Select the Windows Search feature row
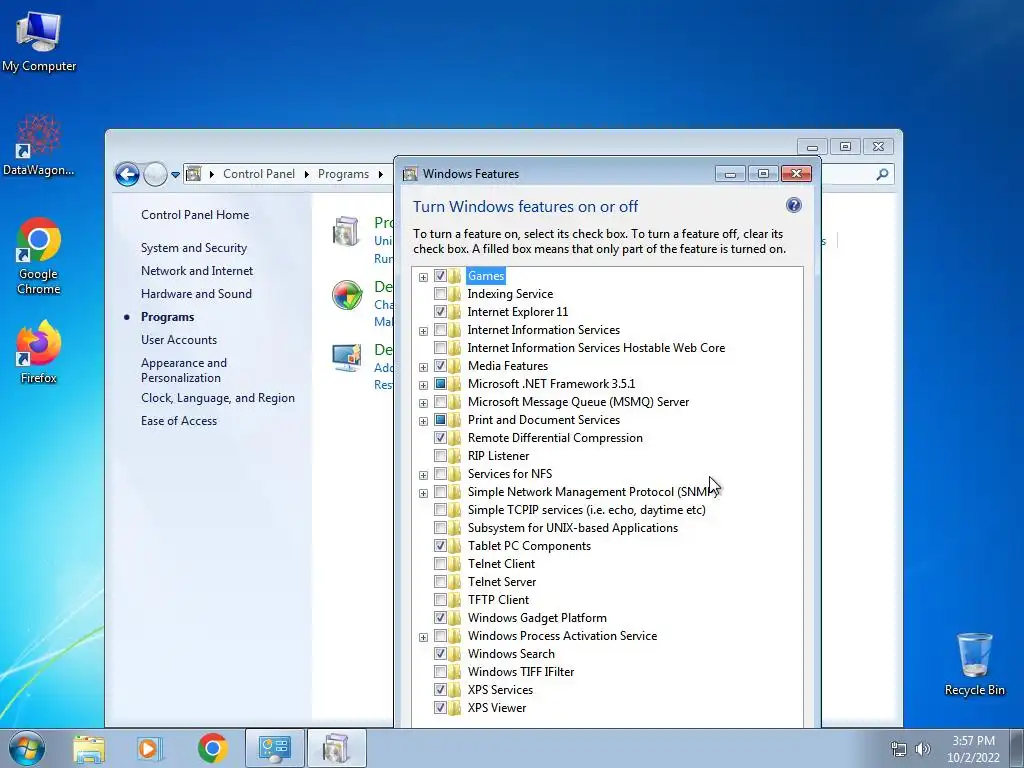This screenshot has width=1024, height=768. [511, 654]
